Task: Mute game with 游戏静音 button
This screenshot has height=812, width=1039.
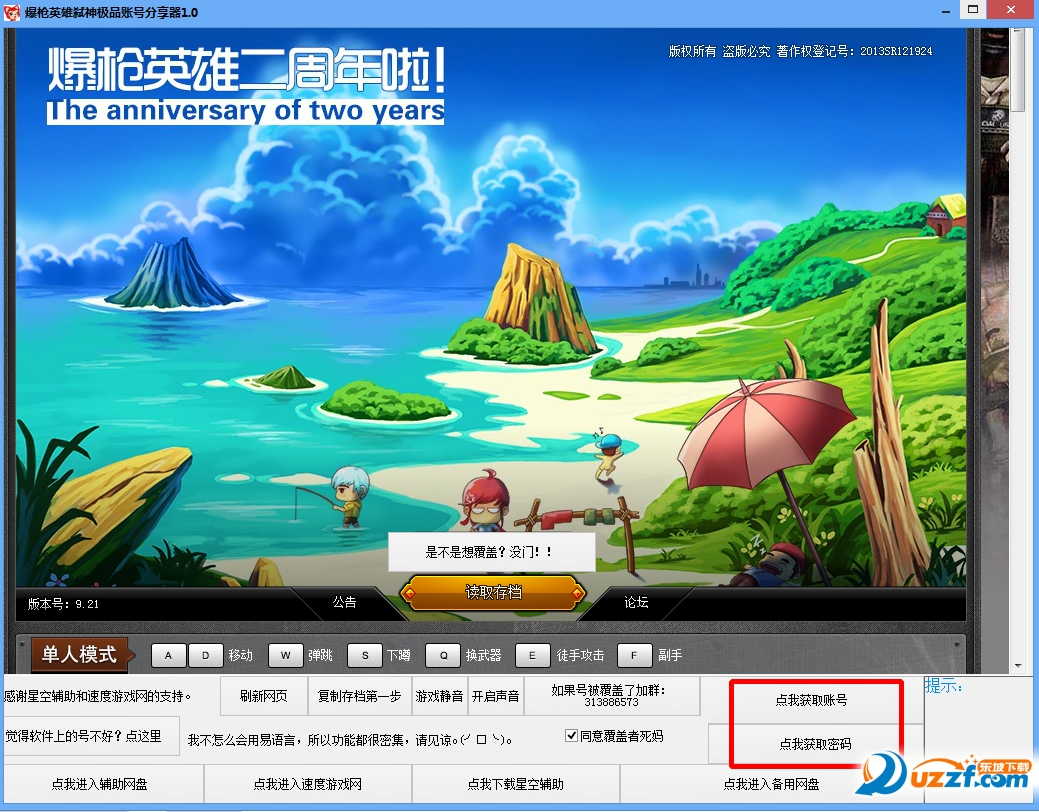Action: (440, 696)
